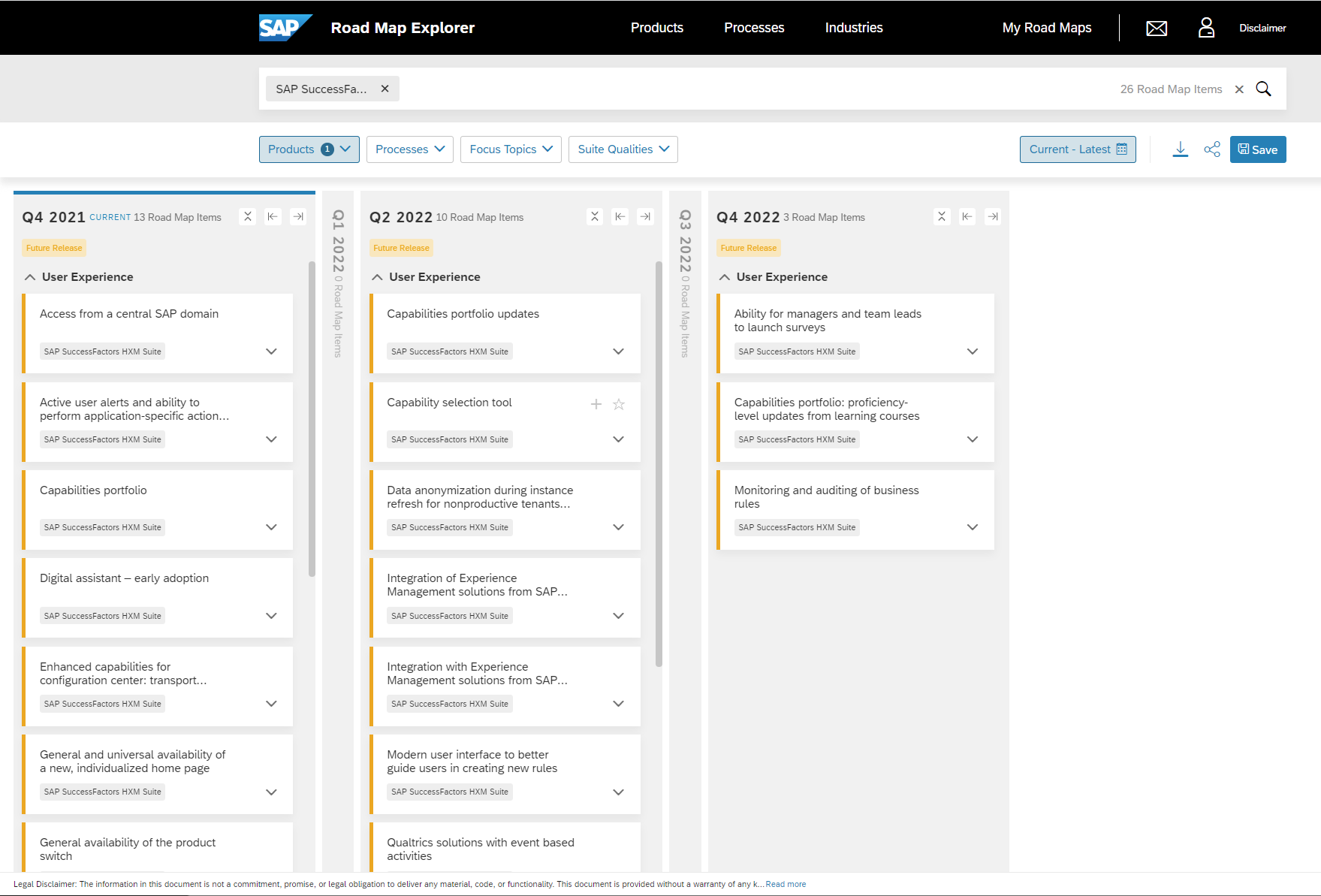This screenshot has height=896, width=1321.
Task: Add Capability selection tool using the plus icon
Action: [596, 403]
